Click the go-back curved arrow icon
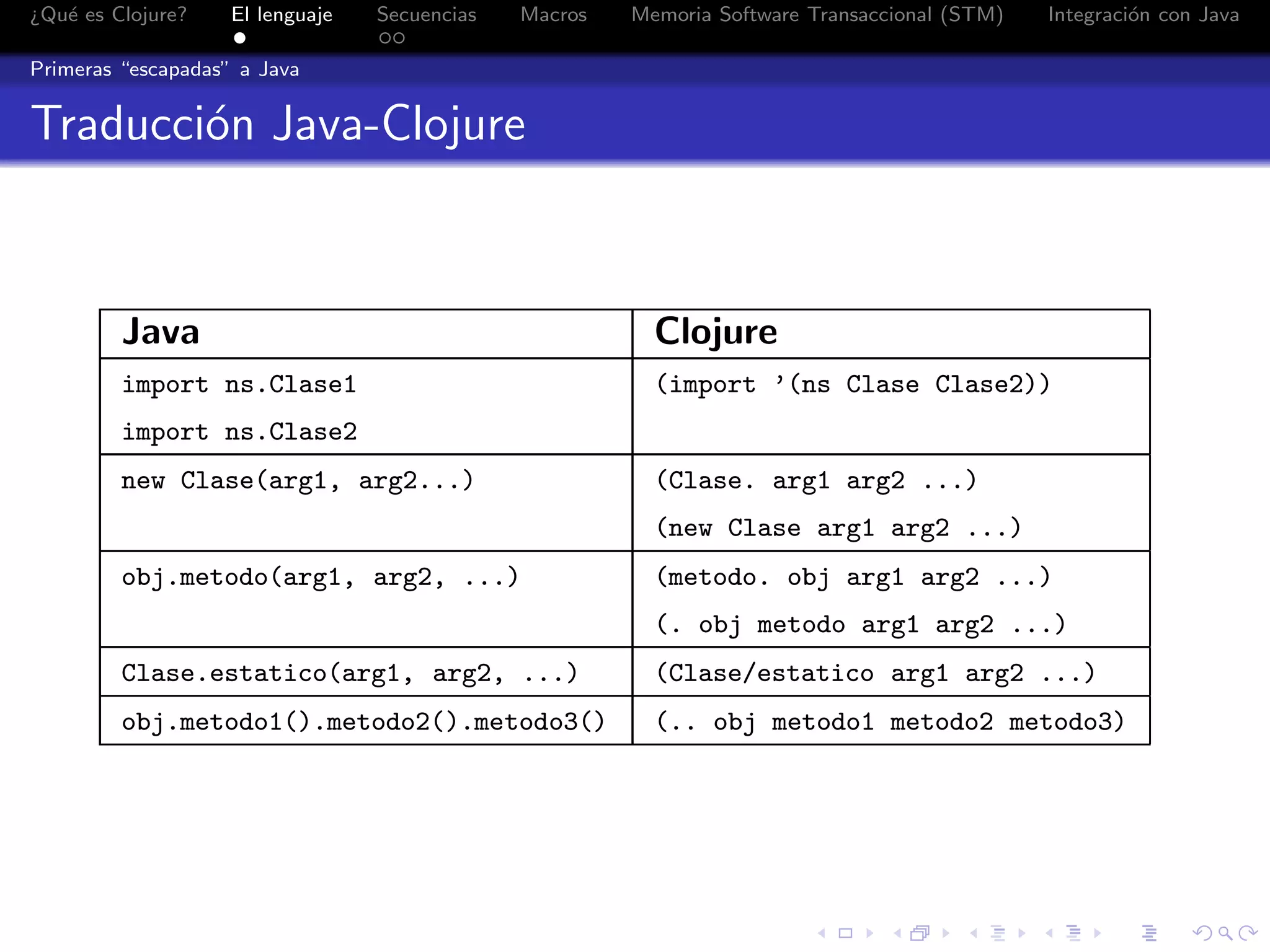Image resolution: width=1270 pixels, height=952 pixels. (1202, 933)
